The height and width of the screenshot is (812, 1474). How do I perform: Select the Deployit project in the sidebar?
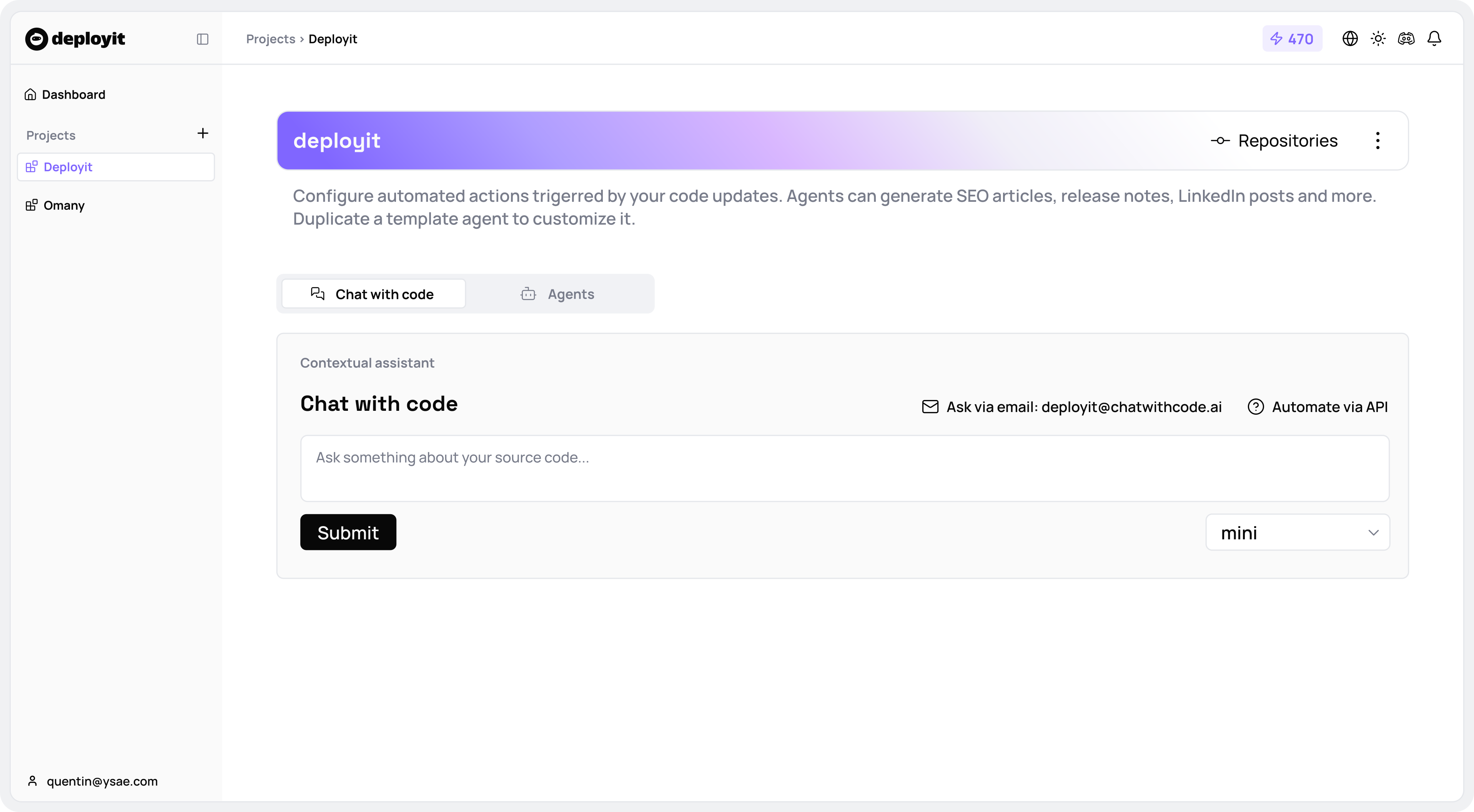[68, 166]
